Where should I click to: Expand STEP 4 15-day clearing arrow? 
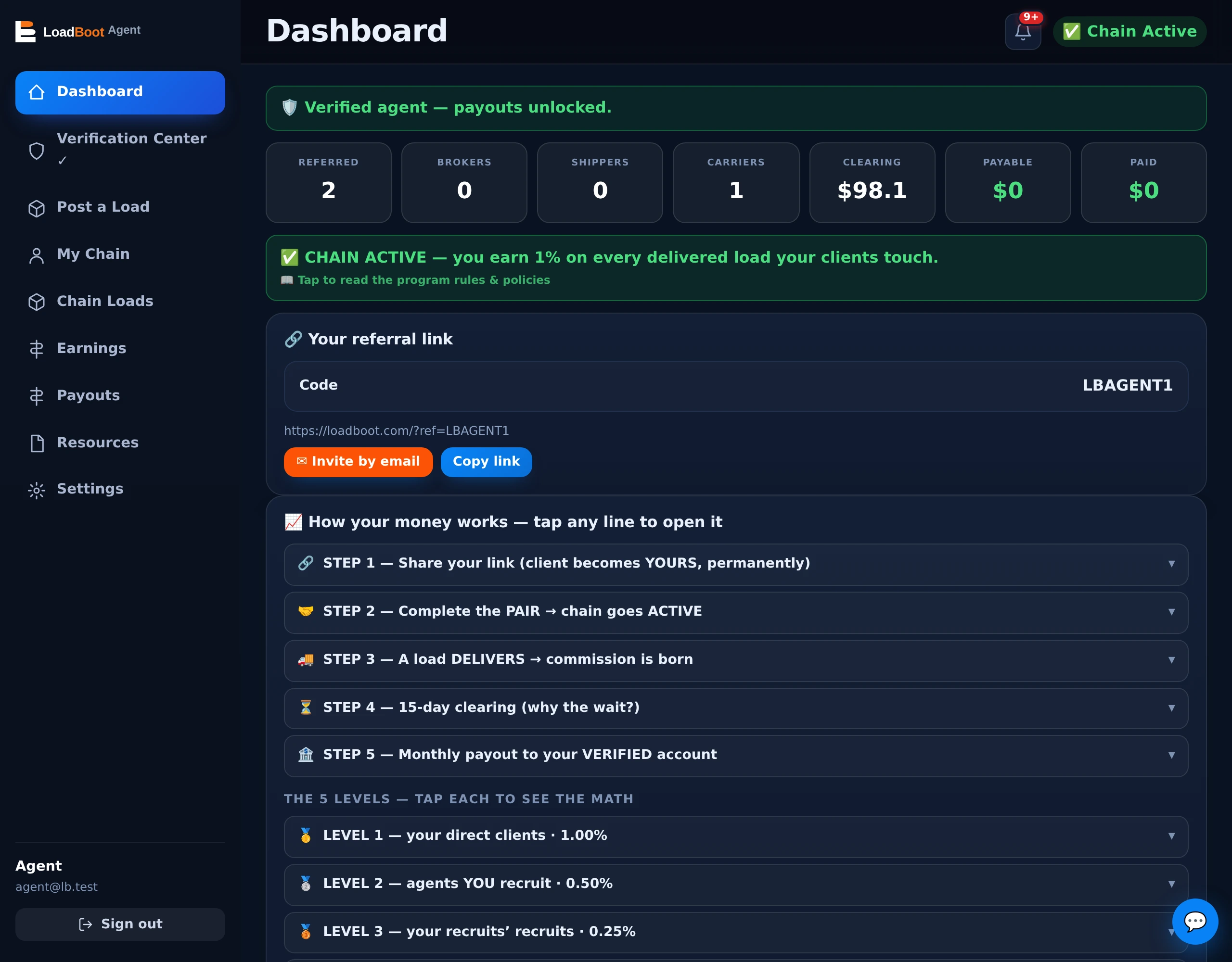coord(1172,708)
